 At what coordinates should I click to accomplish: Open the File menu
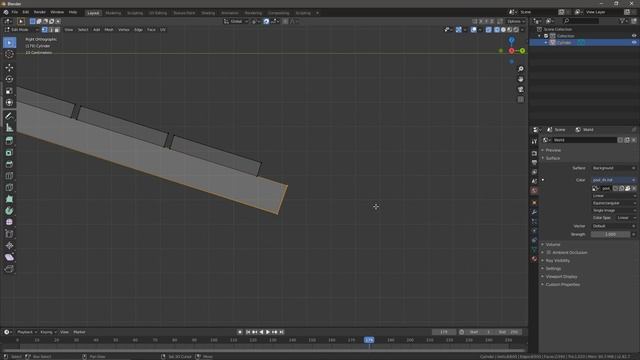pyautogui.click(x=15, y=12)
